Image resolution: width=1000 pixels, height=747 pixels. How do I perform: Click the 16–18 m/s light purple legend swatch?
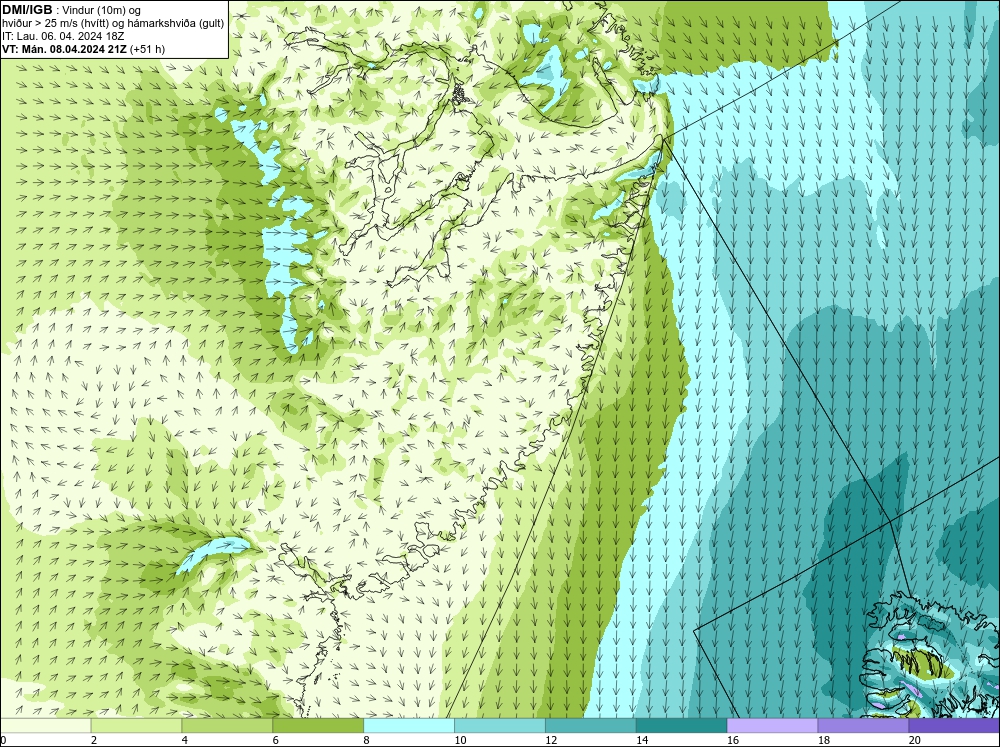click(x=772, y=725)
